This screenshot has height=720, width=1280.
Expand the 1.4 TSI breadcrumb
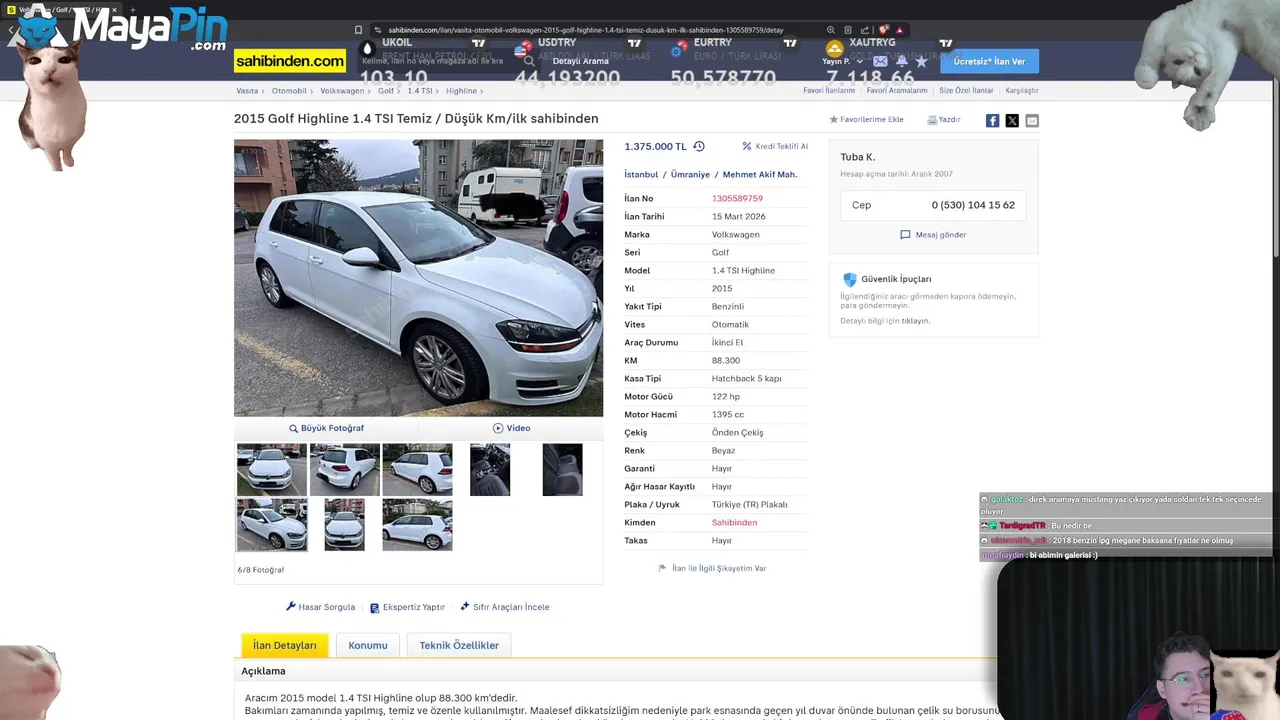point(422,91)
